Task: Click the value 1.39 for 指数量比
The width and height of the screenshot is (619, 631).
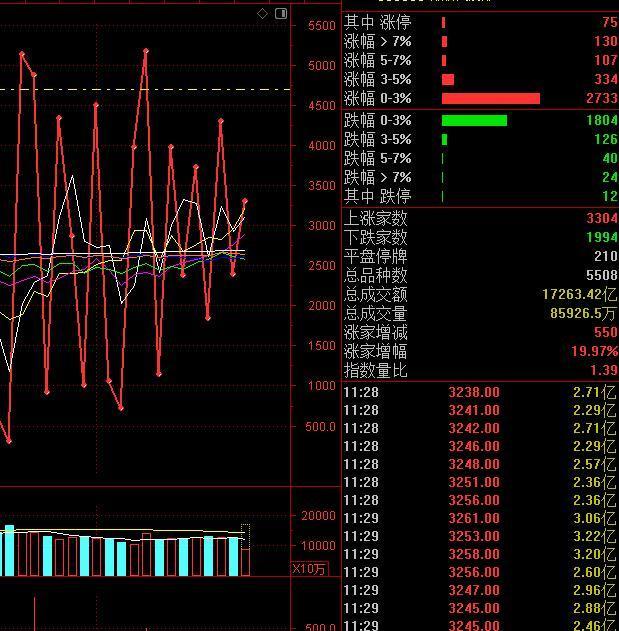Action: [x=604, y=370]
